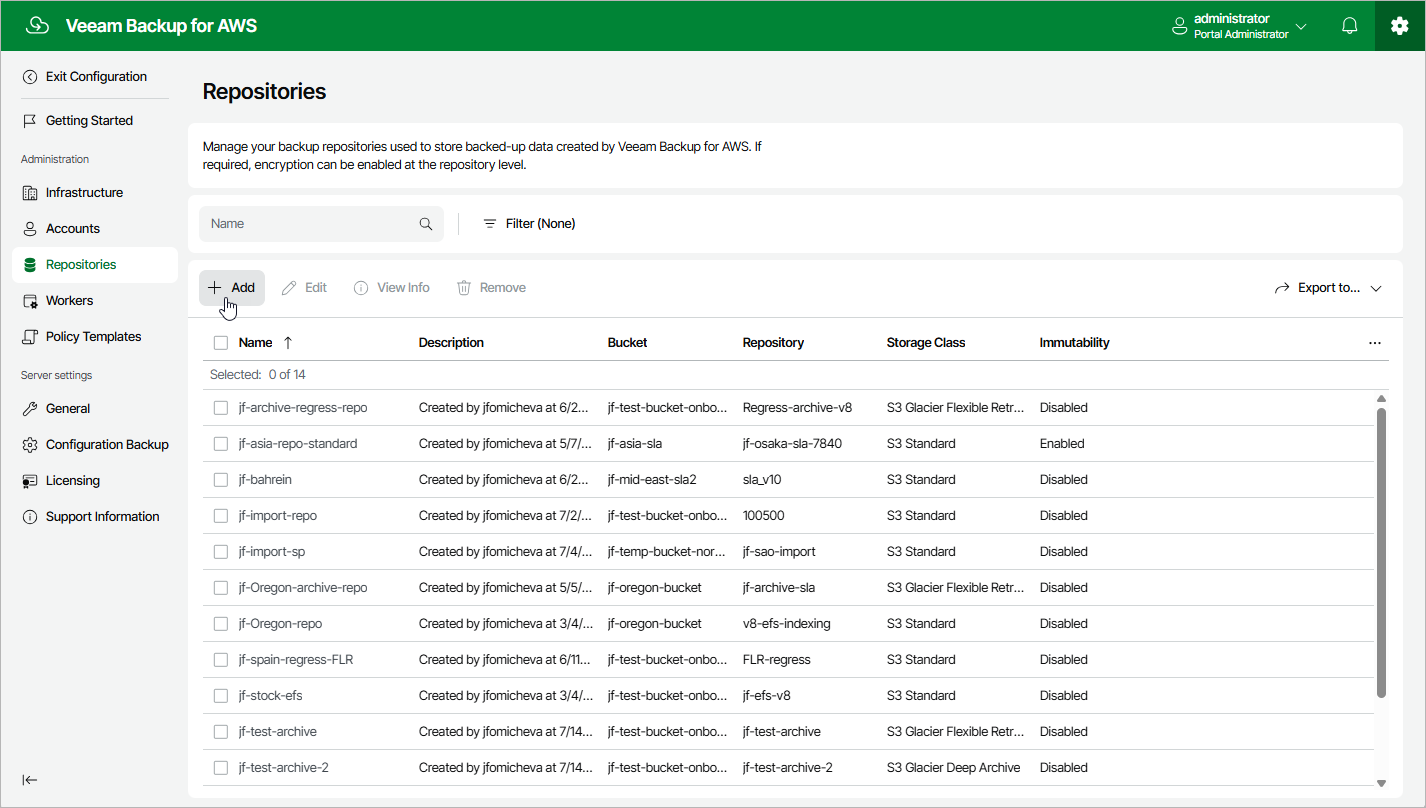Expand the administrator account dropdown chevron

(1301, 26)
